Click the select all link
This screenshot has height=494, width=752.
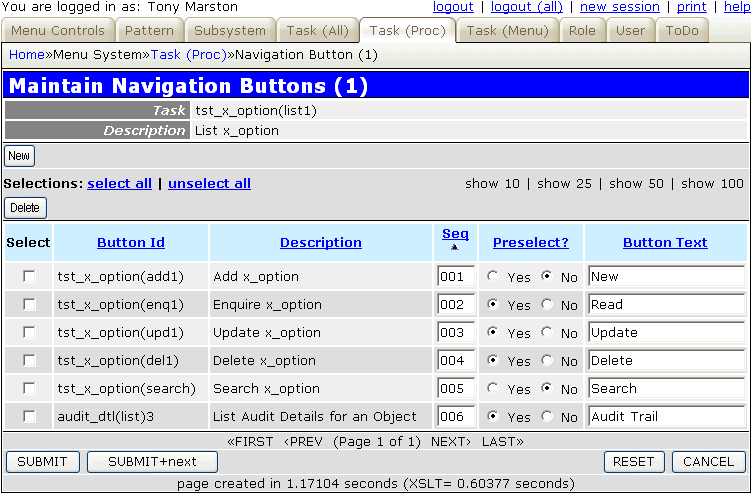click(x=119, y=184)
